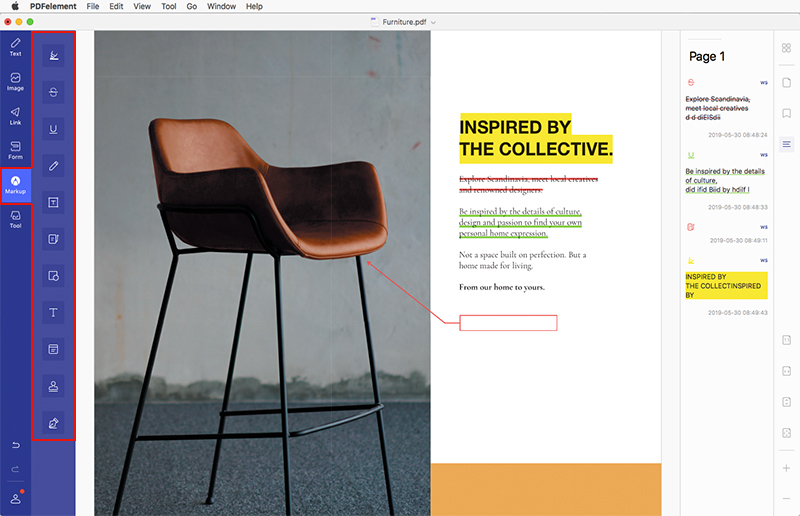Open the bookmarks panel icon
800x516 pixels.
[x=786, y=113]
